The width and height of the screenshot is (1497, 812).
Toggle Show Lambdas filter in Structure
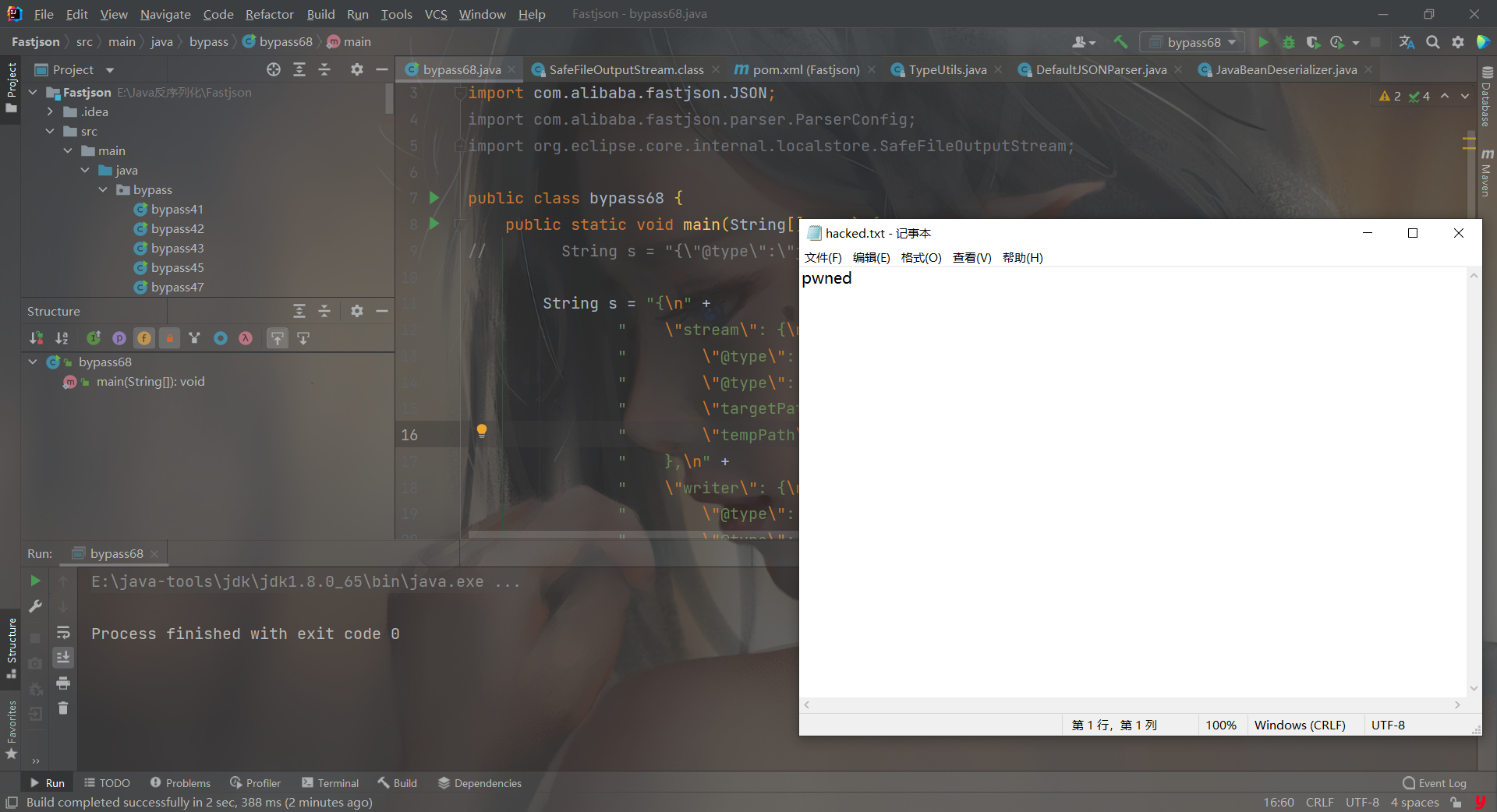coord(246,338)
